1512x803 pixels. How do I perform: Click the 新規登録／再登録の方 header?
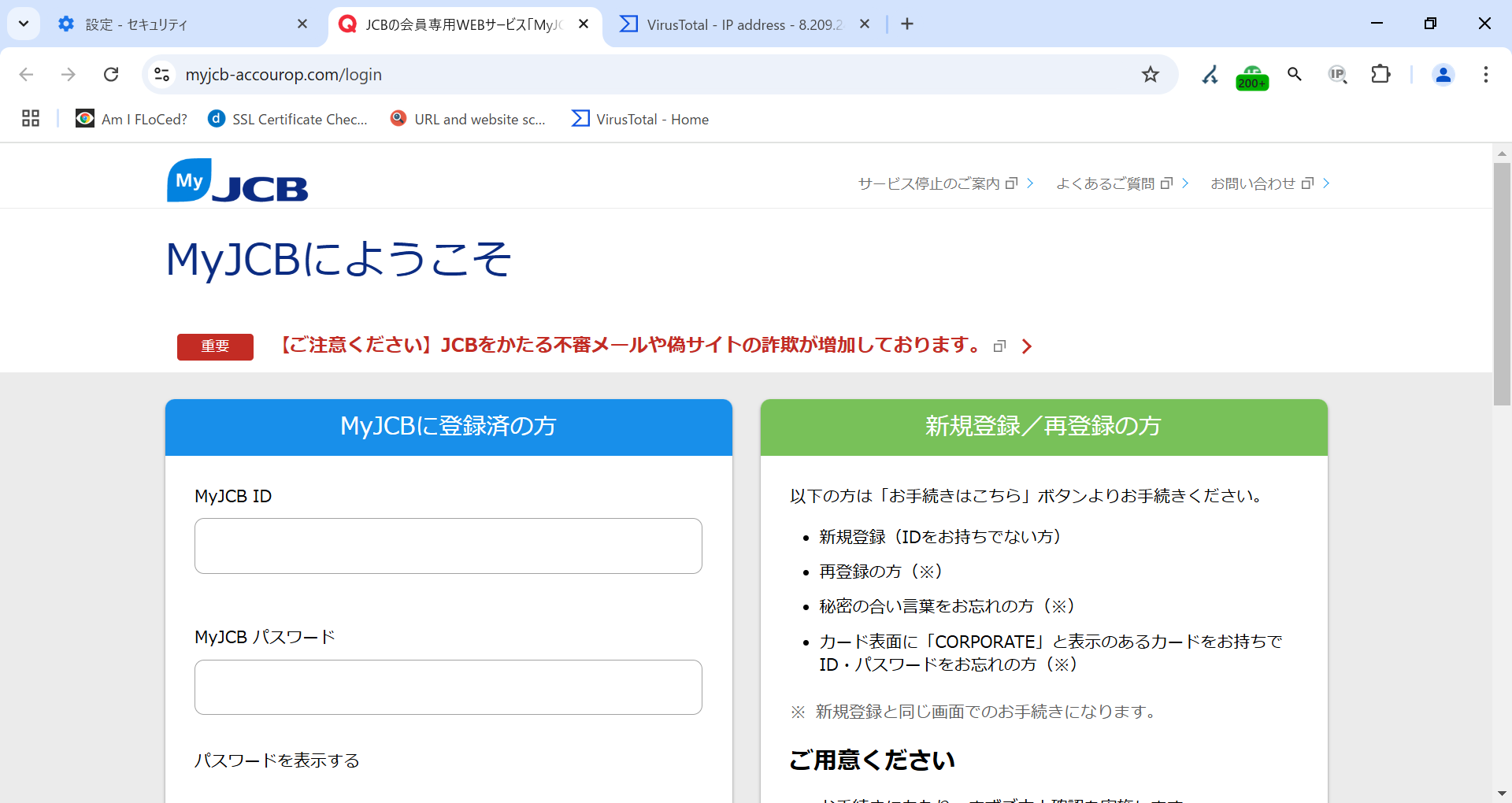1044,427
